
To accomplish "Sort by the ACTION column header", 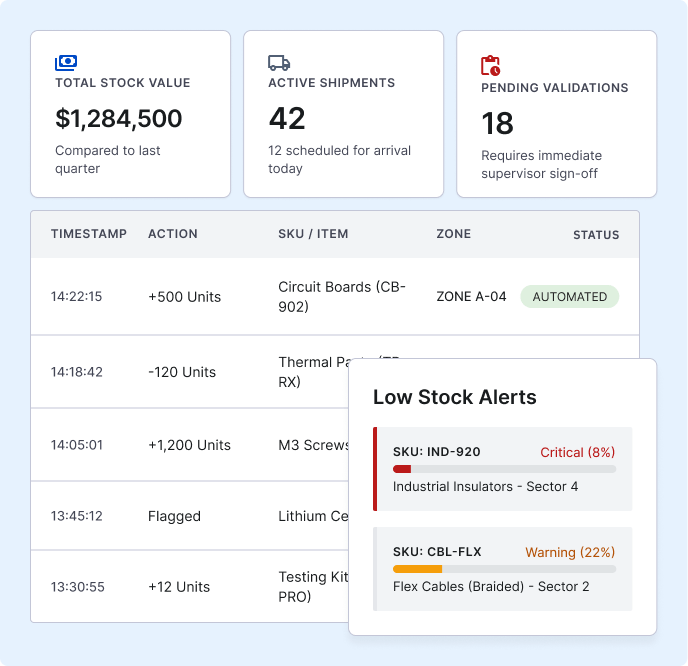I will click(x=172, y=234).
